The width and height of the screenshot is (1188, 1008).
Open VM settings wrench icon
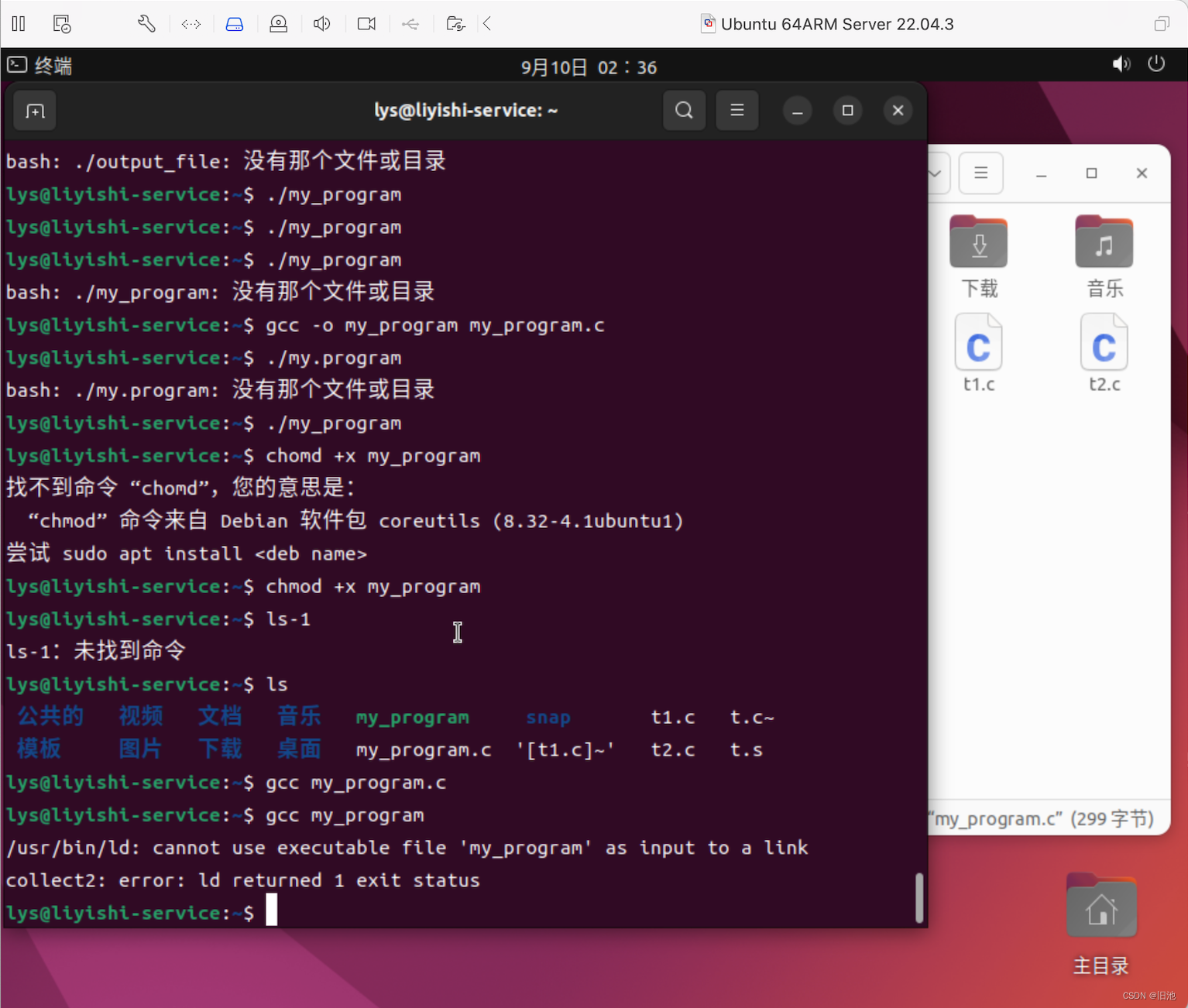coord(146,24)
